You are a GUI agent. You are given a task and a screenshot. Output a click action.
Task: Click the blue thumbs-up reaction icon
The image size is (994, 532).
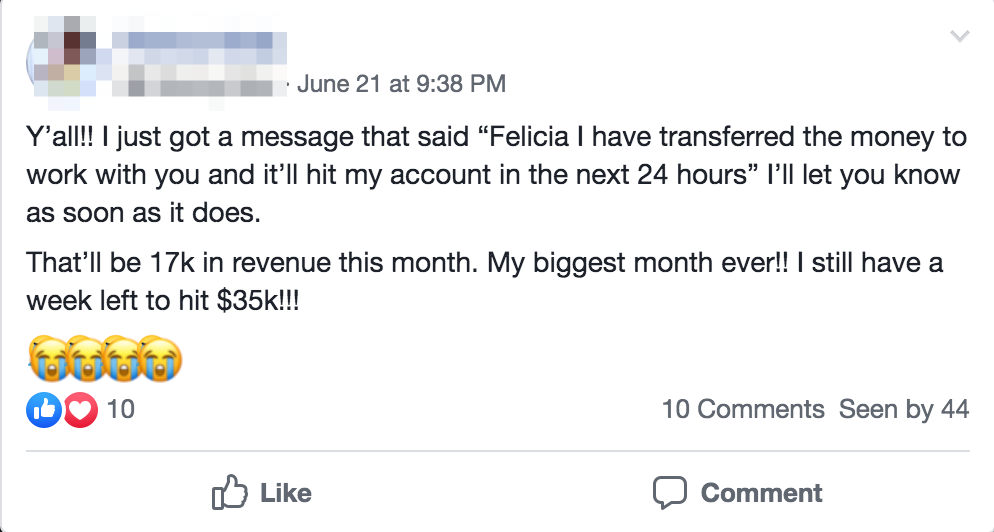pos(45,409)
